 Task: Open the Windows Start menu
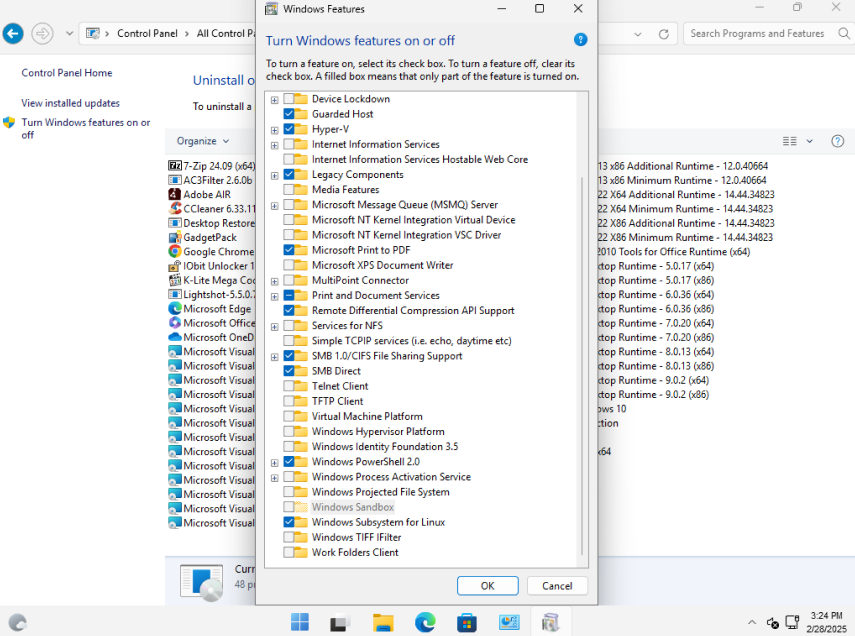(299, 622)
